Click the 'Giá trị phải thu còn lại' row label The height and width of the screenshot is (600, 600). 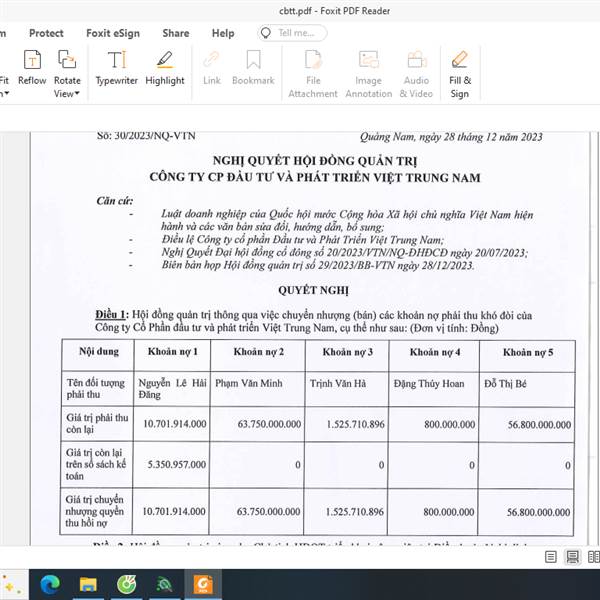tap(97, 424)
